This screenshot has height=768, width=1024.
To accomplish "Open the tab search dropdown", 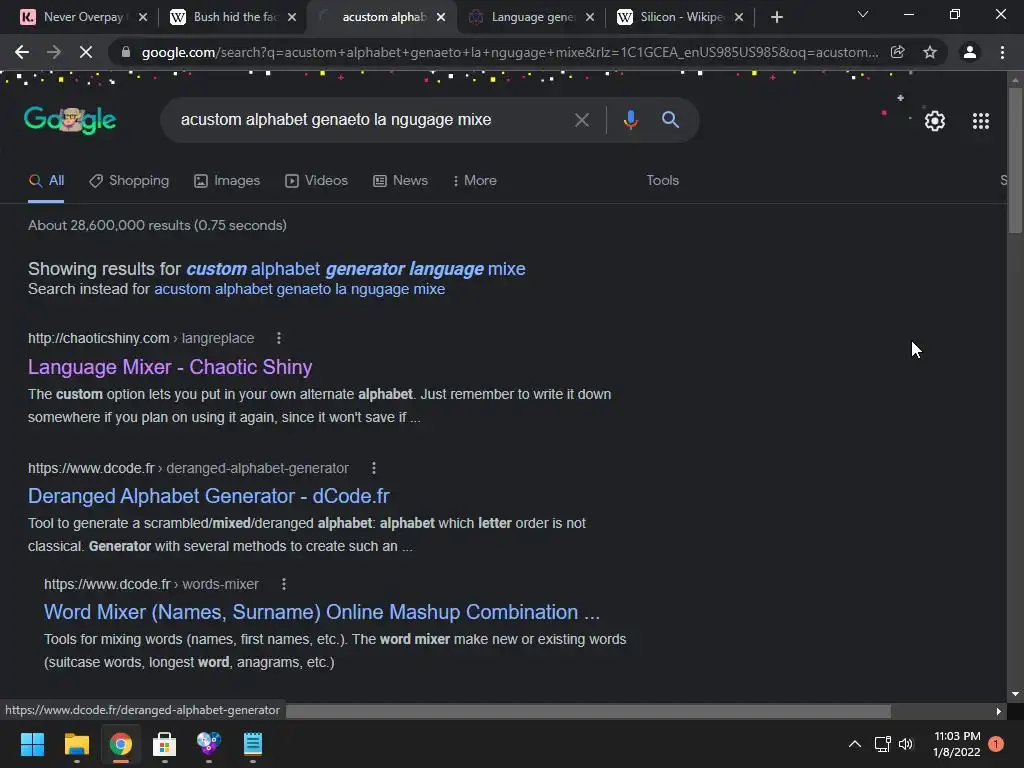I will [x=863, y=14].
